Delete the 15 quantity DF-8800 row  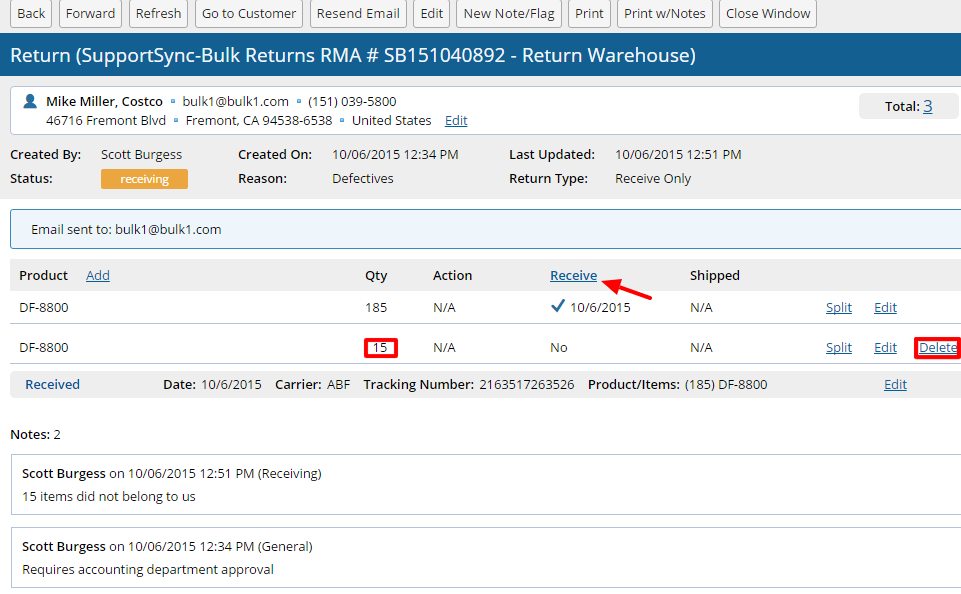(x=938, y=347)
